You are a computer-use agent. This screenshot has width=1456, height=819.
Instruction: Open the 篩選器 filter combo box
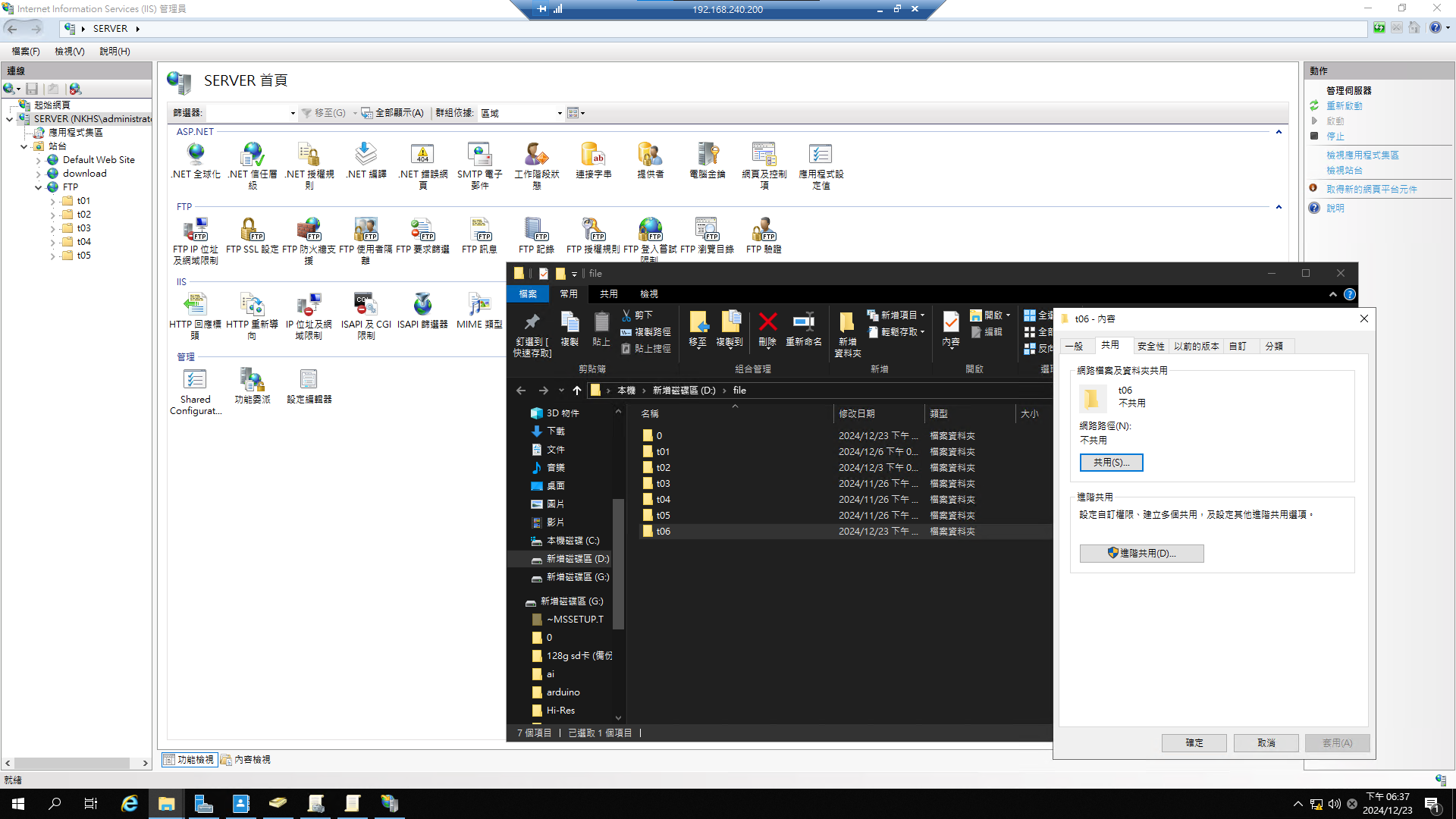(252, 113)
